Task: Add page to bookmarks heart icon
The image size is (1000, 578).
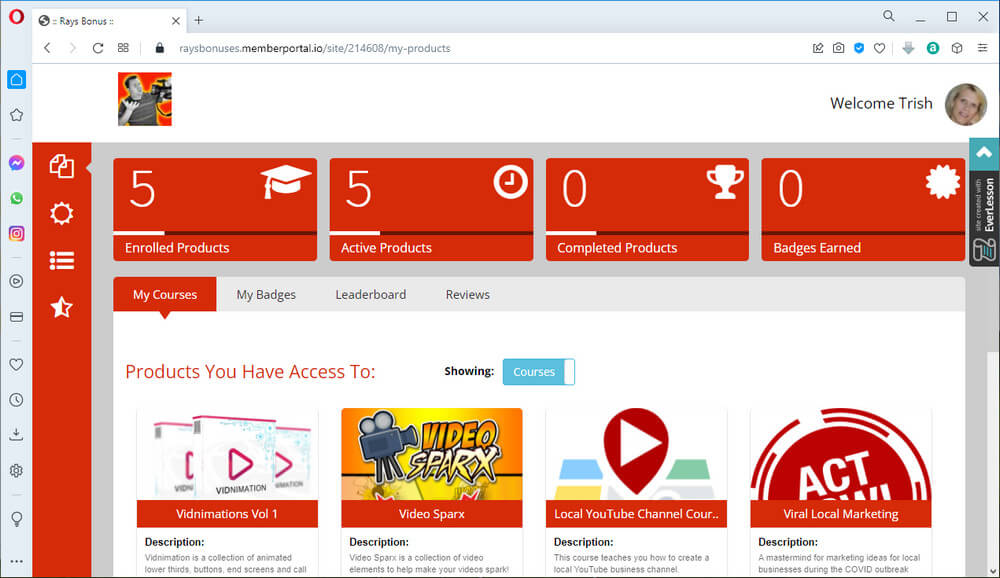Action: pos(879,48)
